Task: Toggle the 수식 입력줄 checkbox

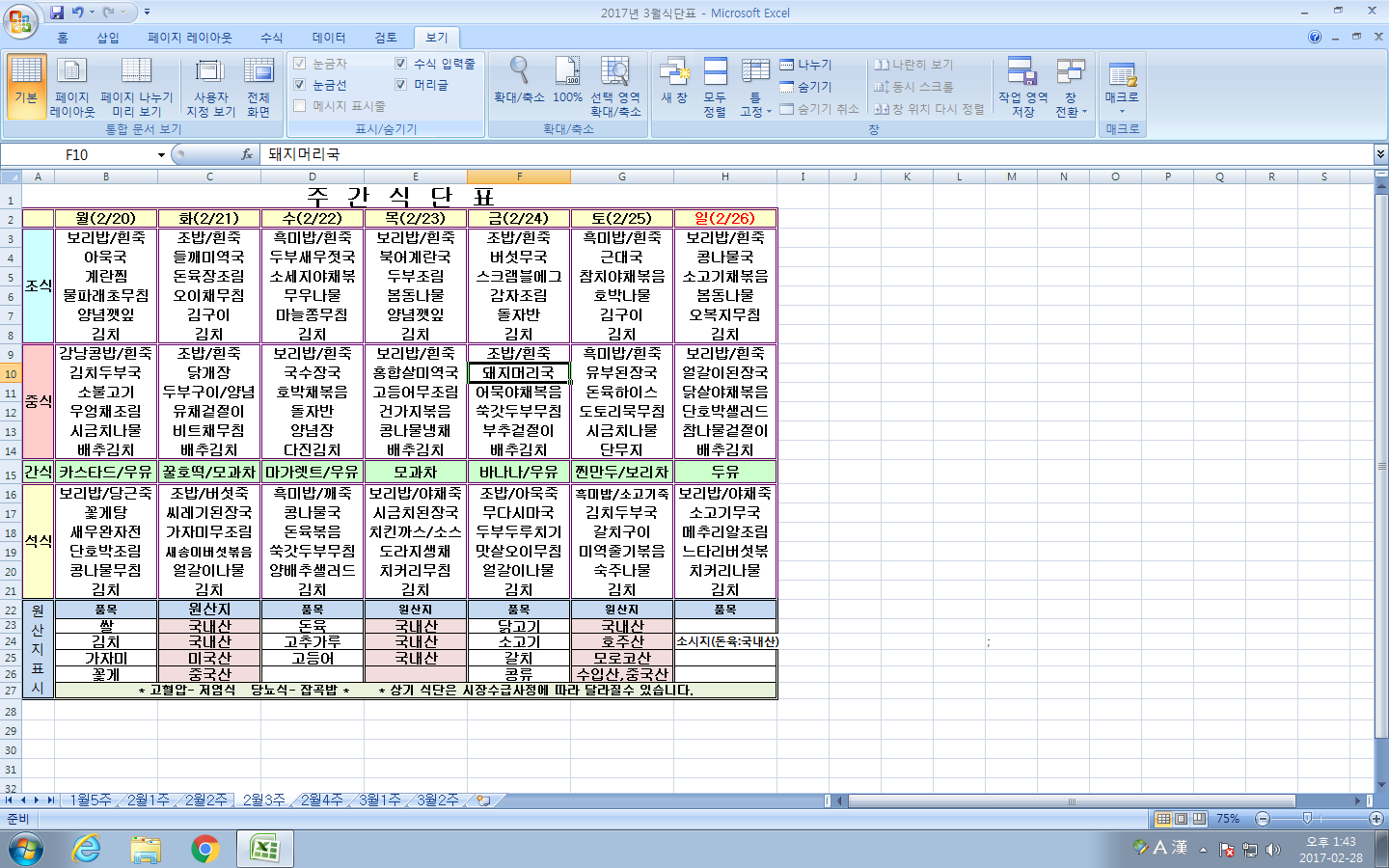Action: [x=401, y=64]
